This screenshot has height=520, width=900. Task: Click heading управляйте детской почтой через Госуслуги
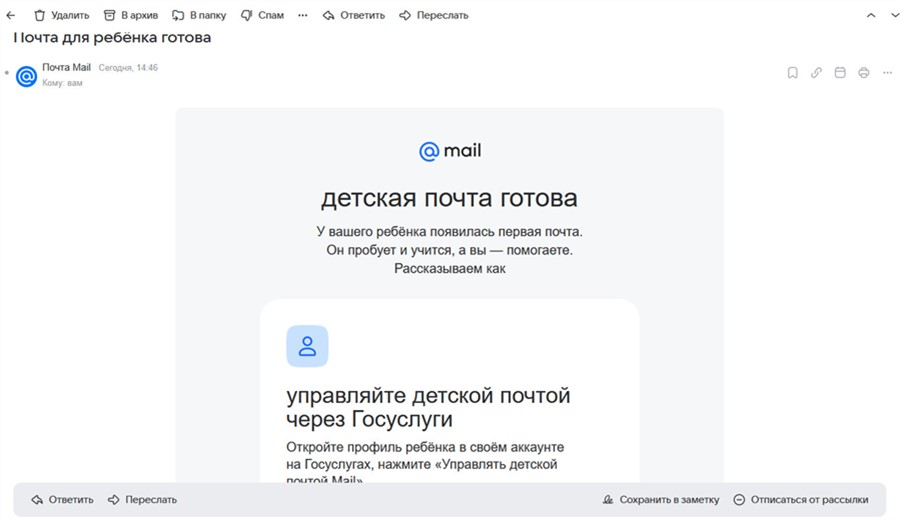coord(428,408)
